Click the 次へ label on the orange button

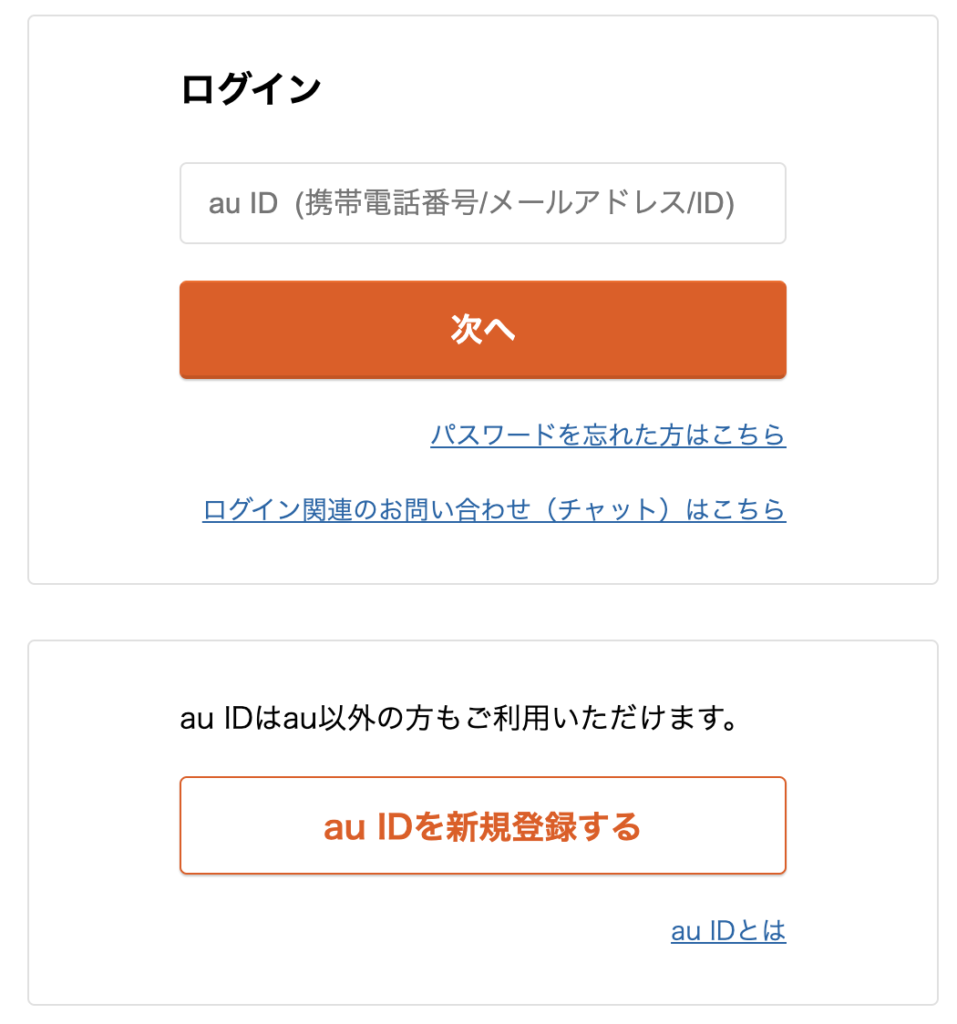tap(482, 330)
